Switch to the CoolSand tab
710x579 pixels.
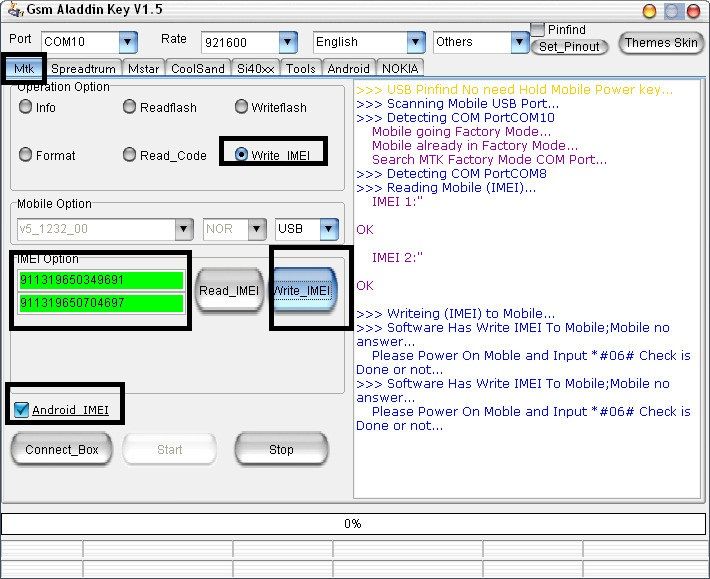pos(198,69)
